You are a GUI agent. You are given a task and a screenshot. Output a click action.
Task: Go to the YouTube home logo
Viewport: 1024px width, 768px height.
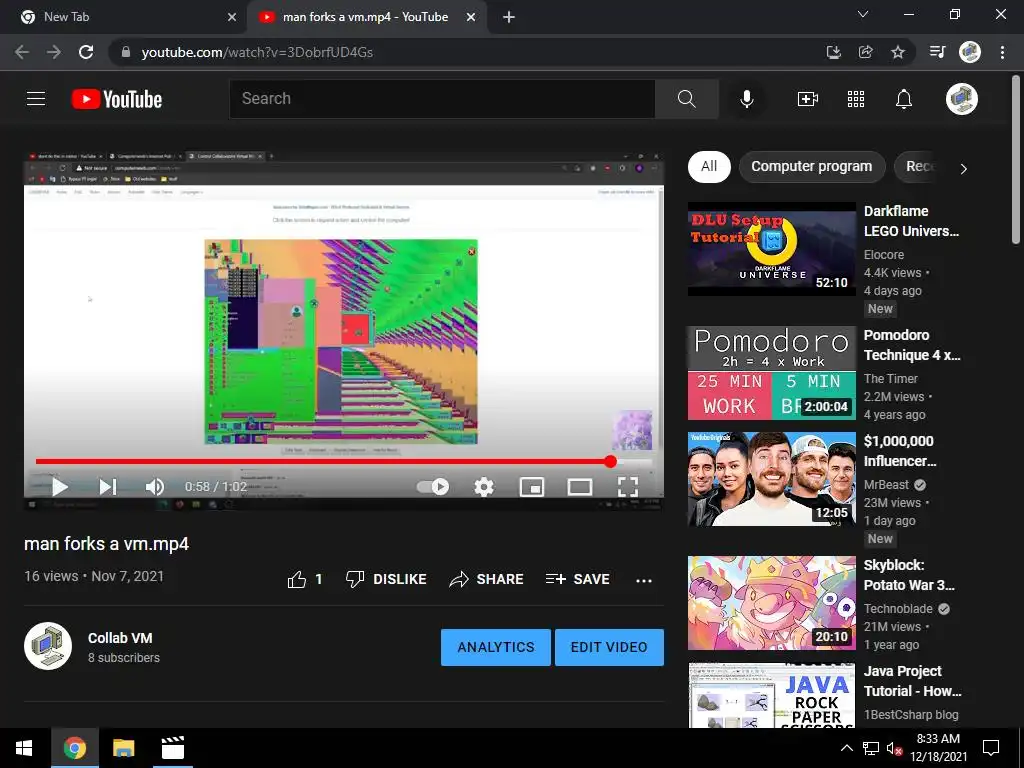point(117,99)
